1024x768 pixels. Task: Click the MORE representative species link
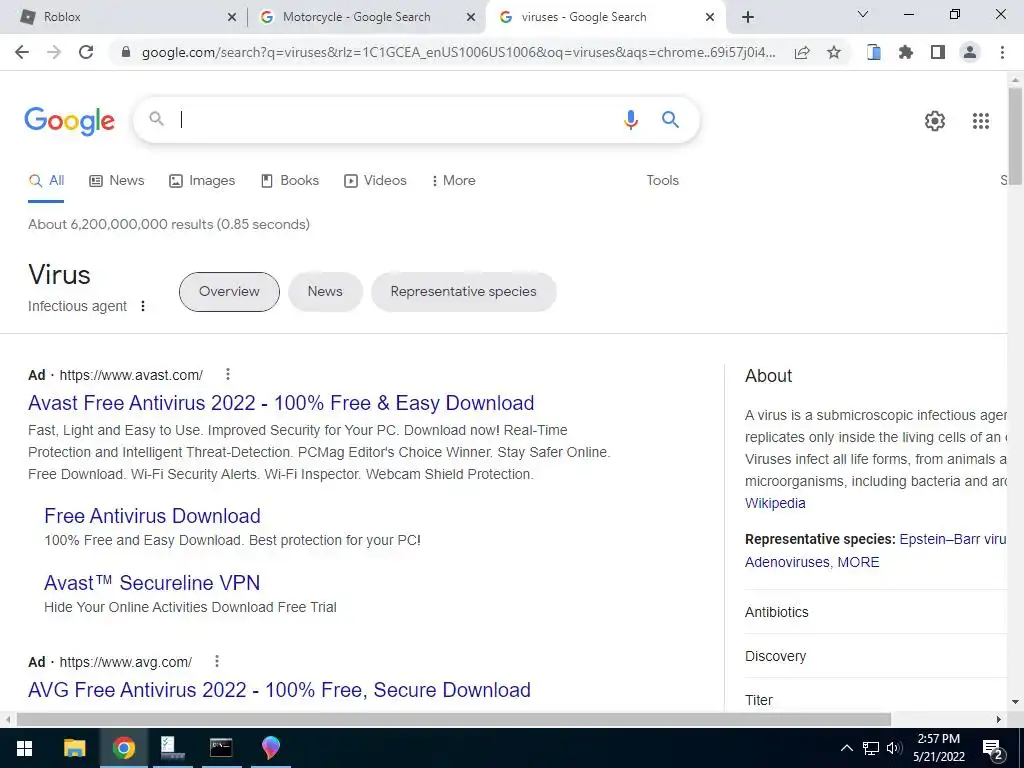pos(859,562)
